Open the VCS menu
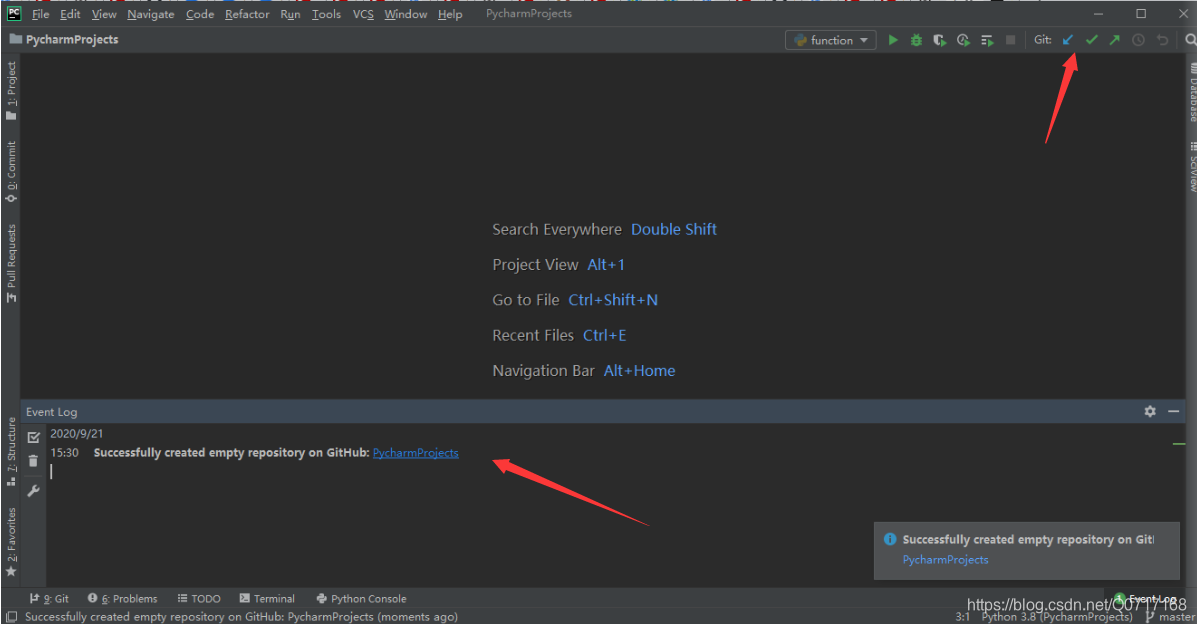Image resolution: width=1197 pixels, height=624 pixels. (363, 14)
